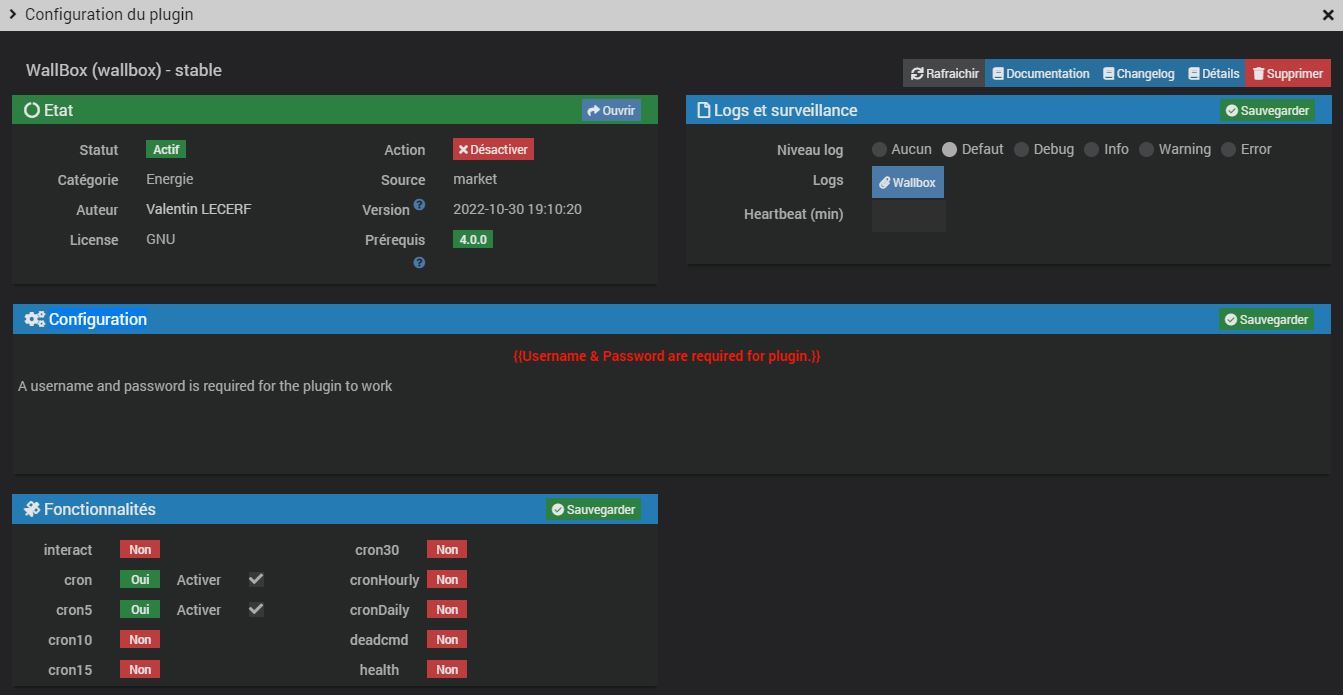The image size is (1343, 695).
Task: Click the deadcmd Non badge
Action: point(447,639)
